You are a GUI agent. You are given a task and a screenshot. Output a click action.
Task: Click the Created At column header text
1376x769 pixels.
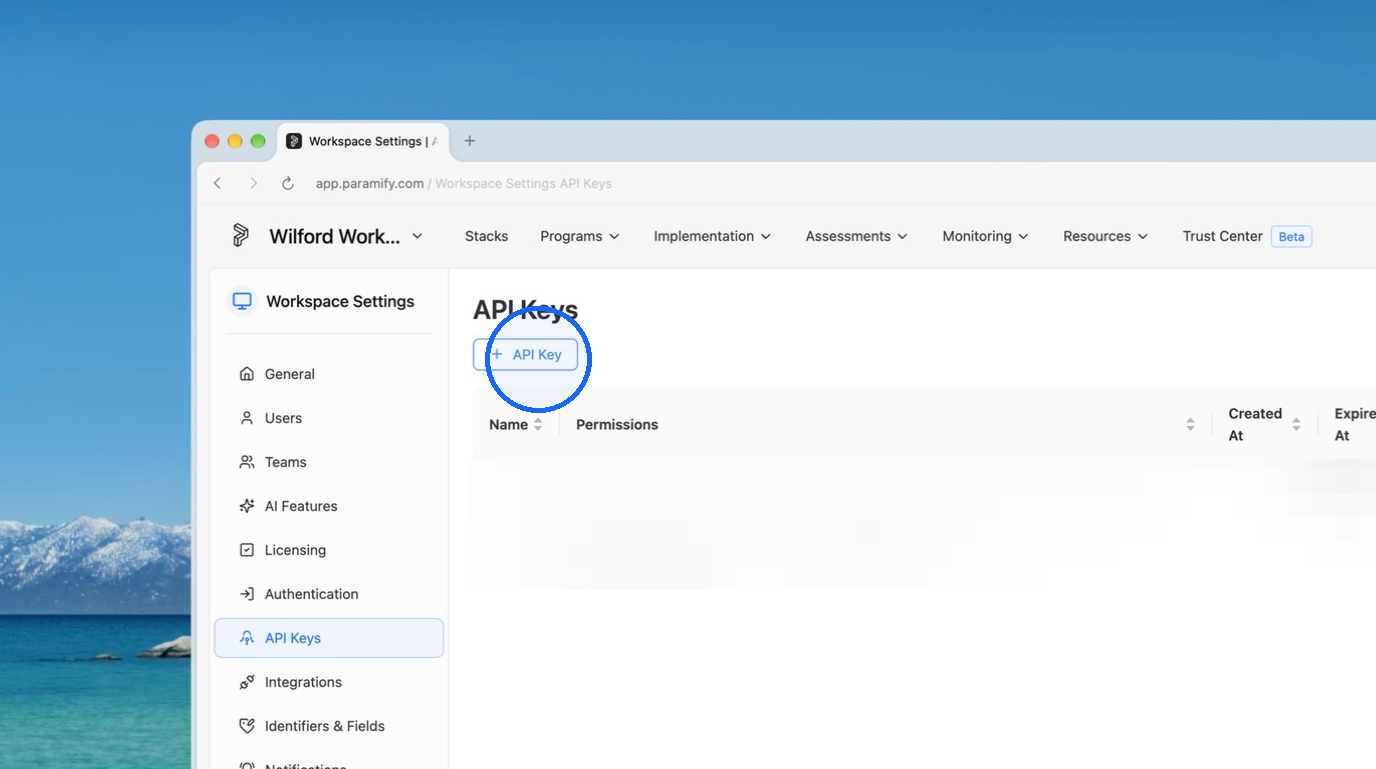(1255, 424)
